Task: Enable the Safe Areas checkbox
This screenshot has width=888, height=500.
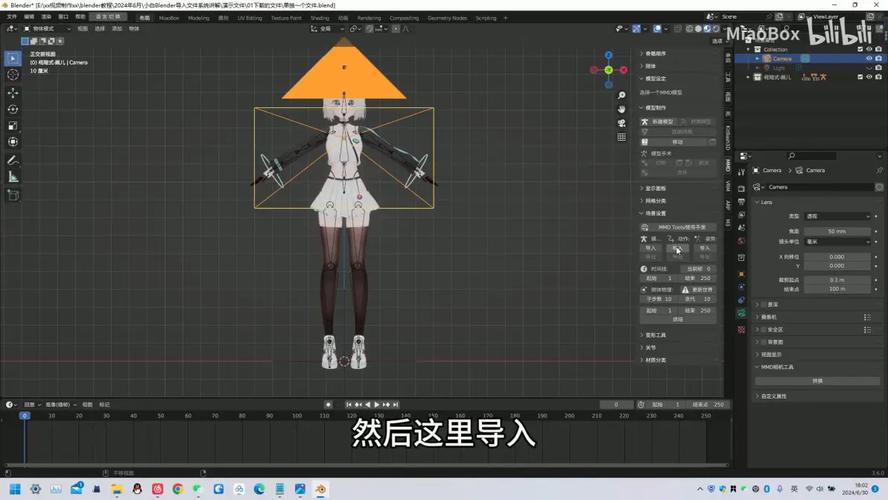Action: point(764,330)
